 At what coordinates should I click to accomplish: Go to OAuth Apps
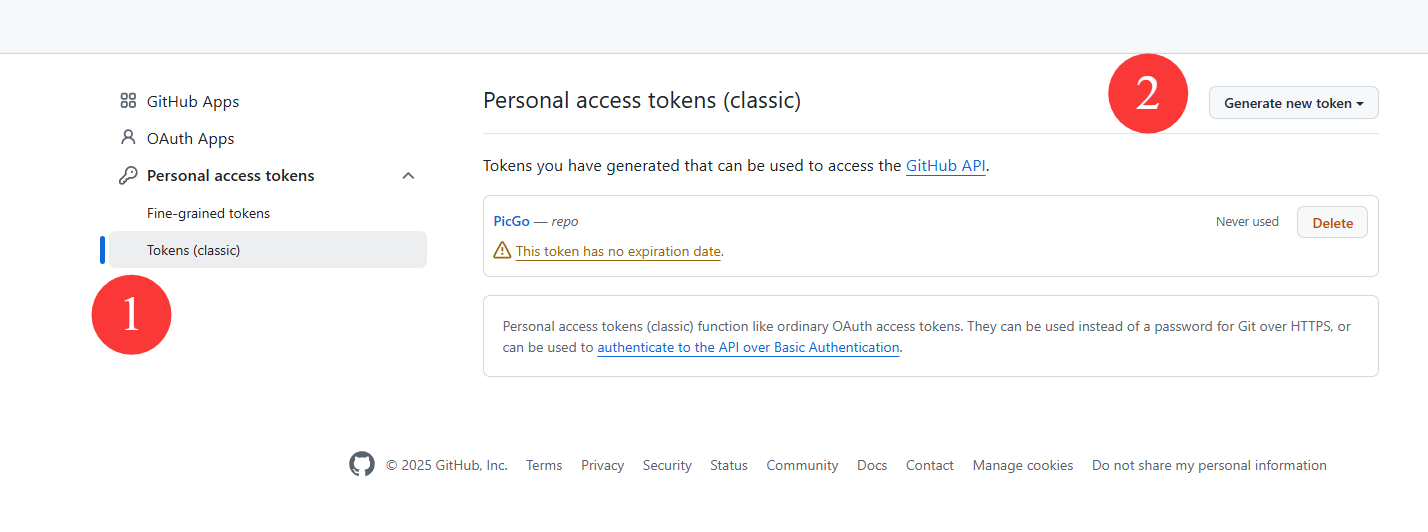tap(190, 138)
